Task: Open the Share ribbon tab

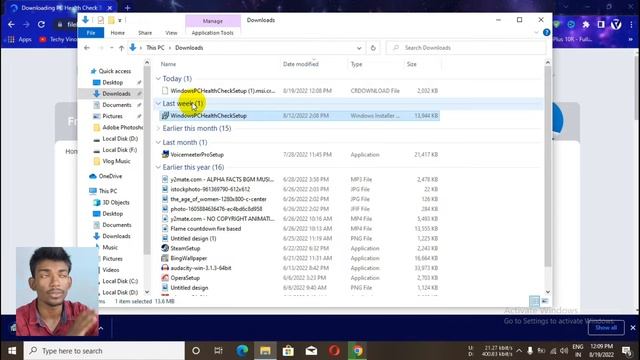Action: tap(145, 33)
